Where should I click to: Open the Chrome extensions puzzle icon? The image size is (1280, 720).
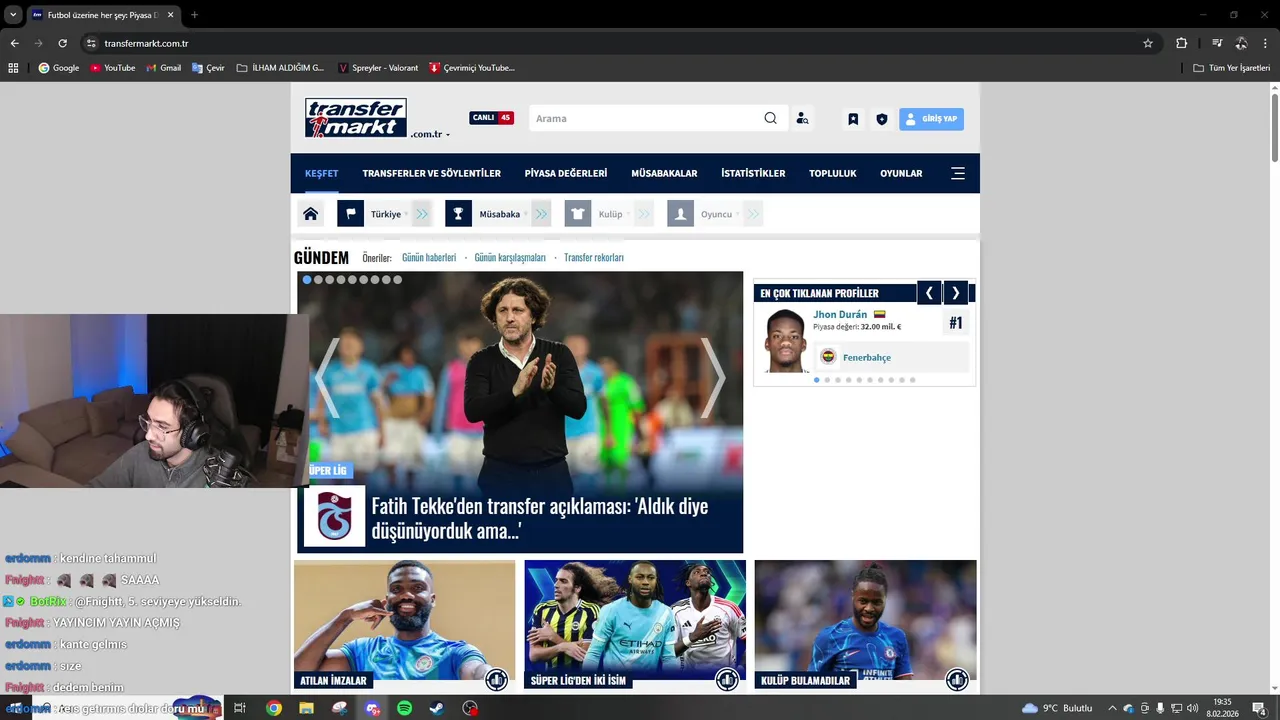pyautogui.click(x=1181, y=43)
